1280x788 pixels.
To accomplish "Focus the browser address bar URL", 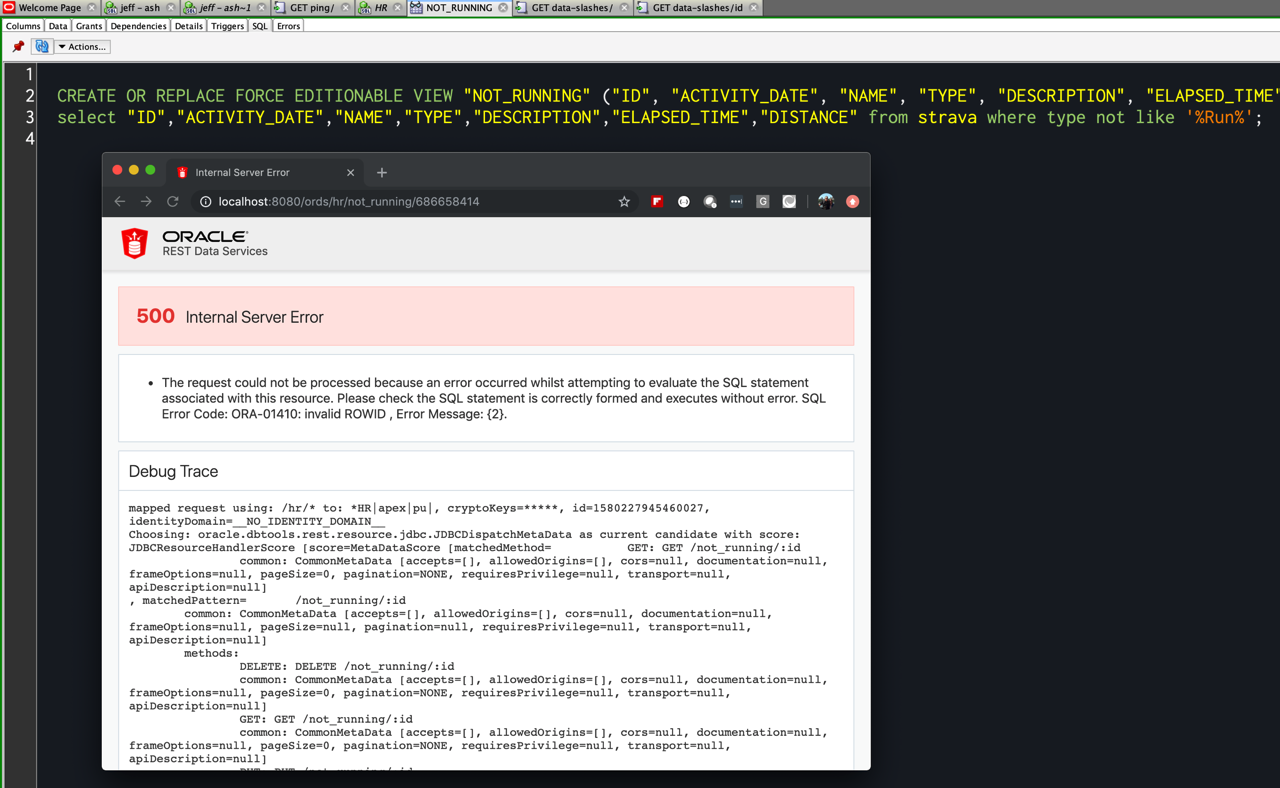I will pos(349,202).
